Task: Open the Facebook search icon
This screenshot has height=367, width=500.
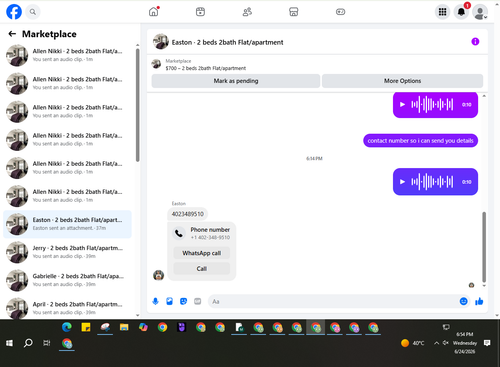Action: (x=33, y=12)
